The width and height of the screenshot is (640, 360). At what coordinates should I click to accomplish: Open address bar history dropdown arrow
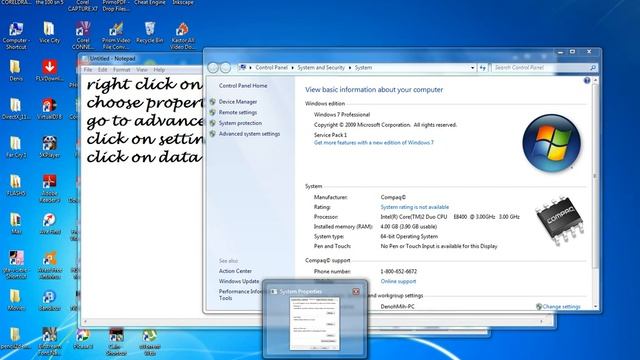tap(473, 68)
